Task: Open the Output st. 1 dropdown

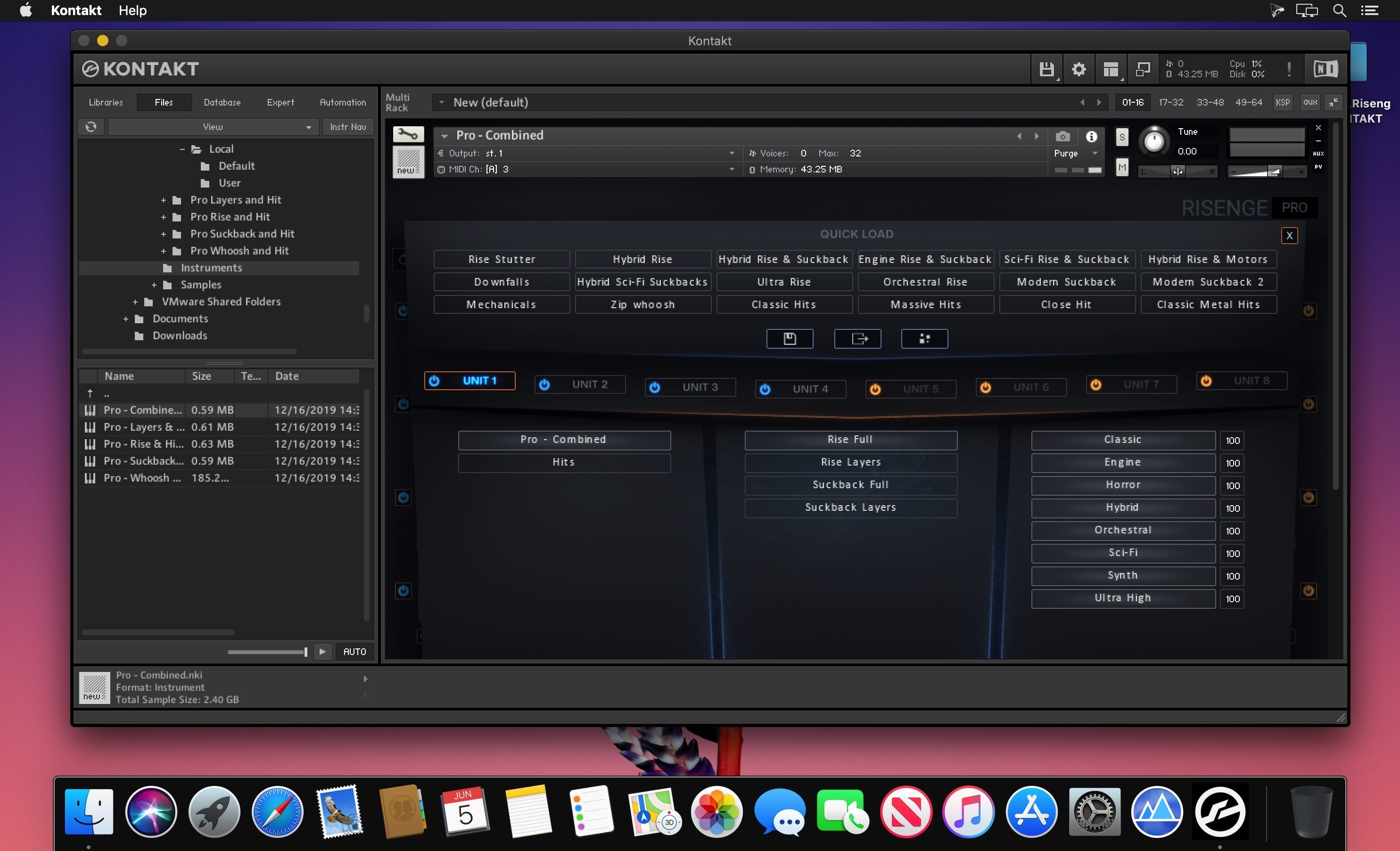Action: (x=588, y=154)
